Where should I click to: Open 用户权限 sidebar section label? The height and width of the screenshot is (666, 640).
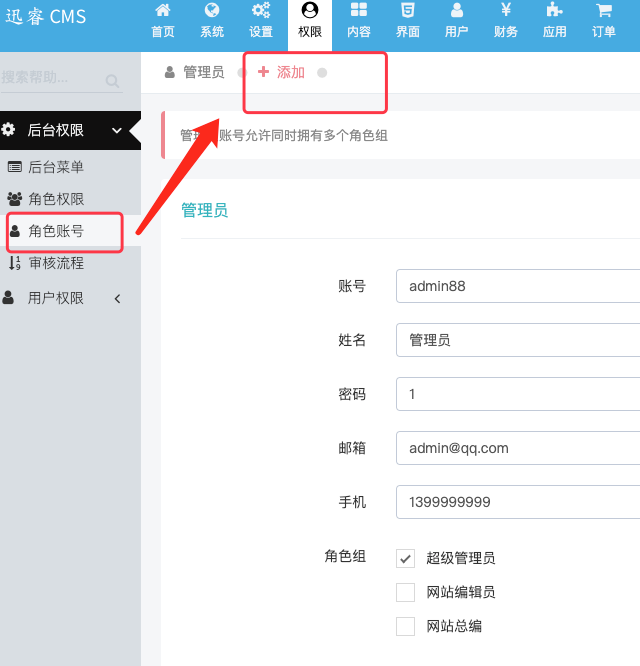click(x=56, y=298)
